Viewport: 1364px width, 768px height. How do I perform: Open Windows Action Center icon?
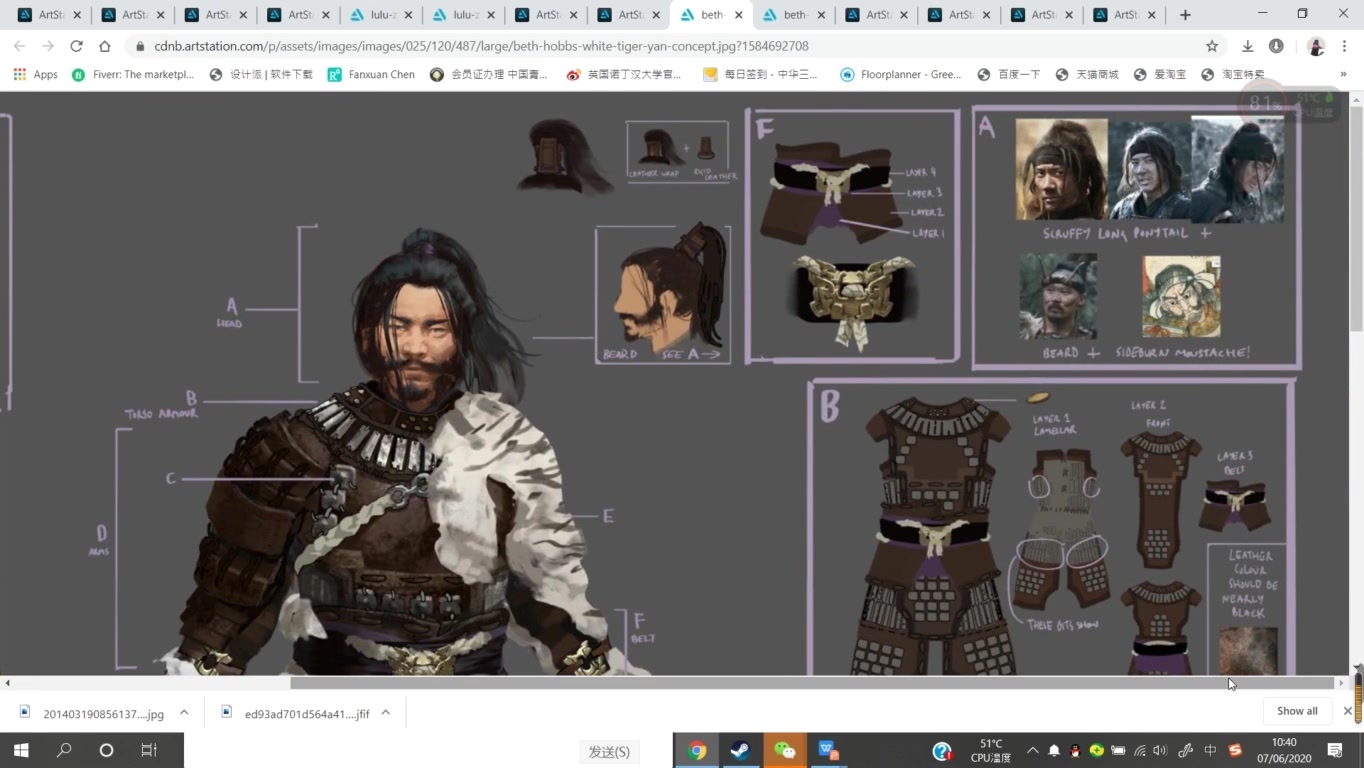[x=1334, y=750]
